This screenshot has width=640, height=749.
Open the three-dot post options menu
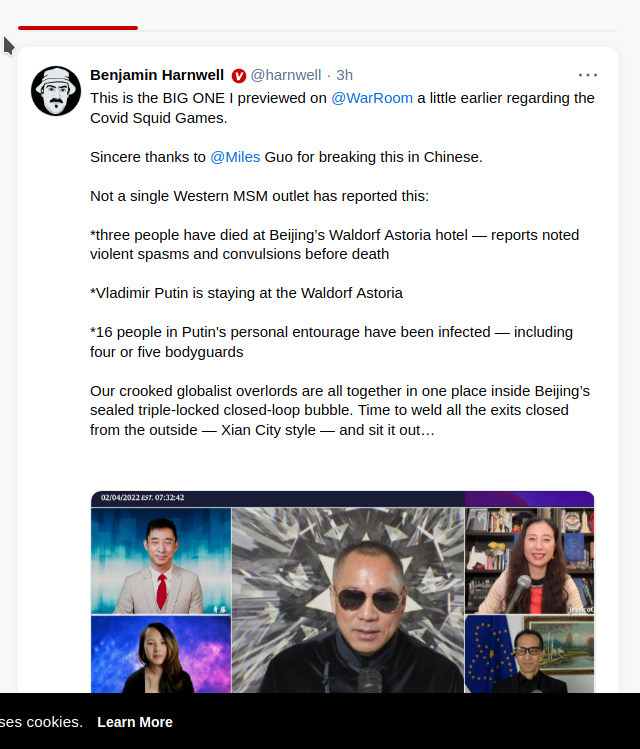(587, 75)
